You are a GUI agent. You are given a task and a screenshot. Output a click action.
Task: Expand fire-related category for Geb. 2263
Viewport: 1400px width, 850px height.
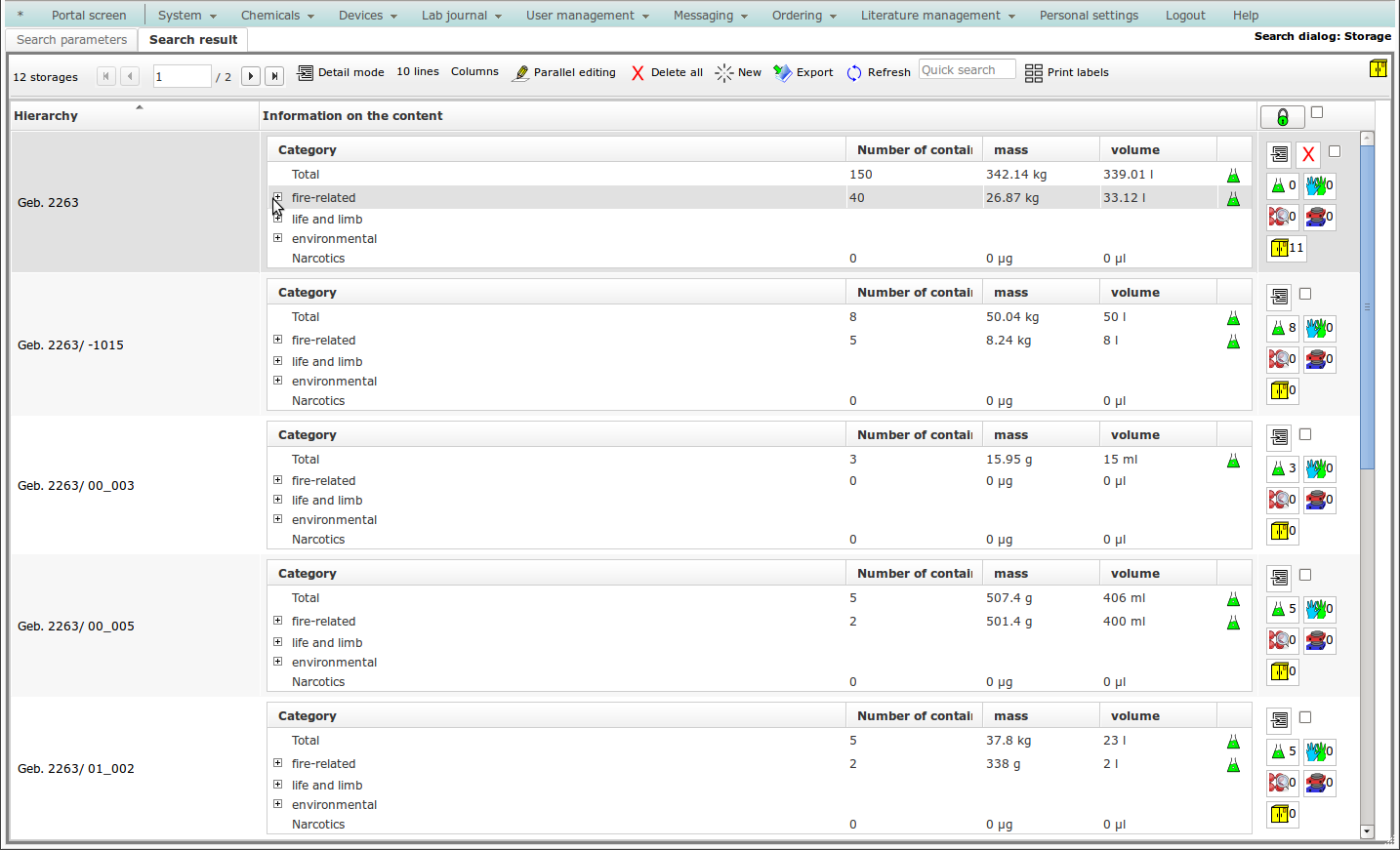pyautogui.click(x=278, y=197)
